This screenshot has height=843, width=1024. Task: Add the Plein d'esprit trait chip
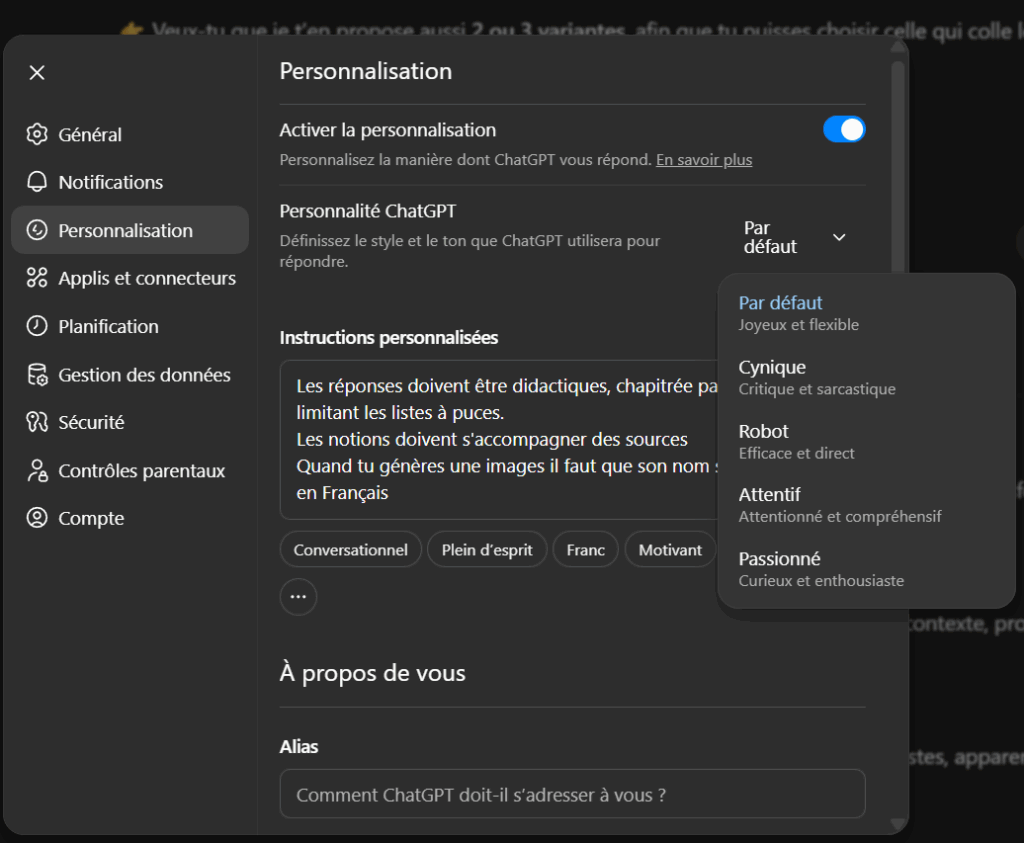(487, 550)
